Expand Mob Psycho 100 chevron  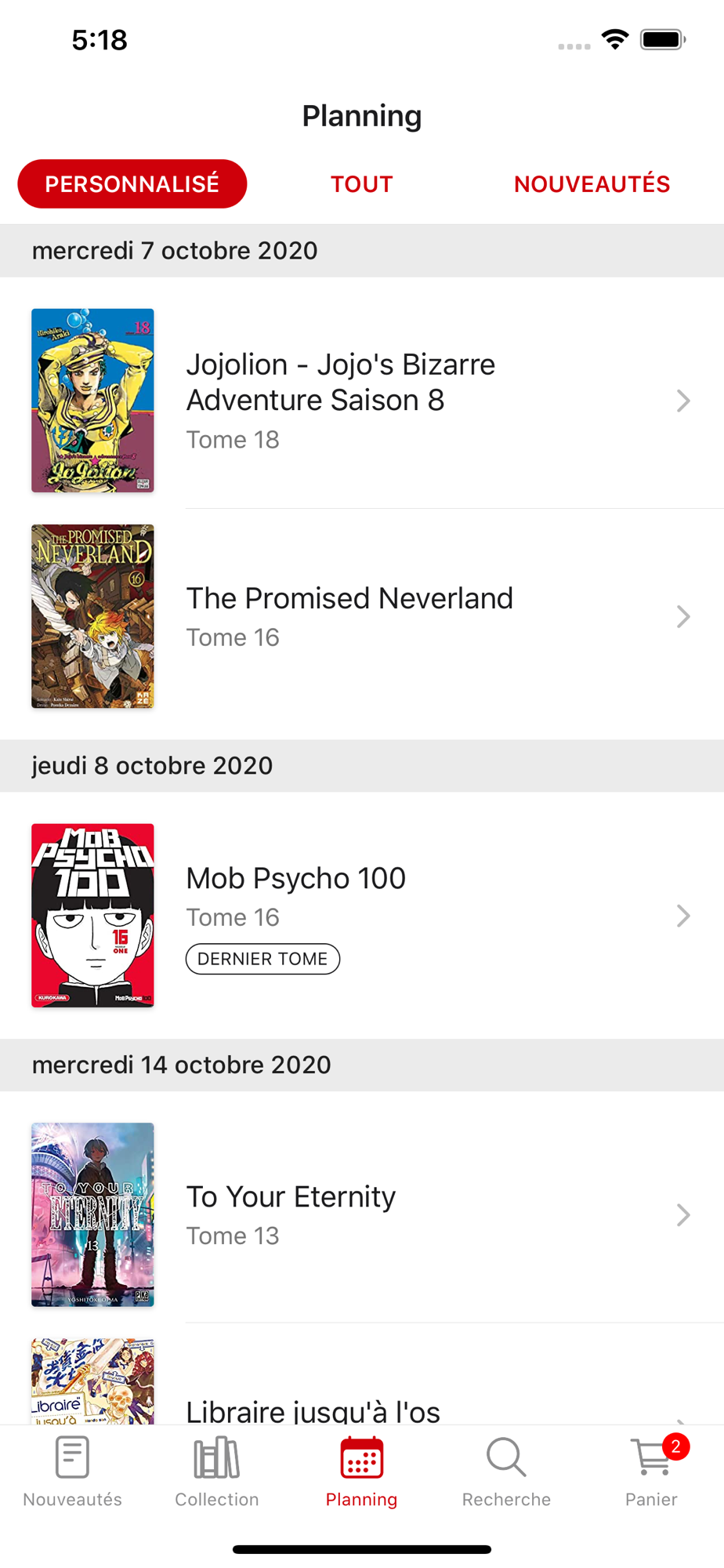pyautogui.click(x=683, y=916)
